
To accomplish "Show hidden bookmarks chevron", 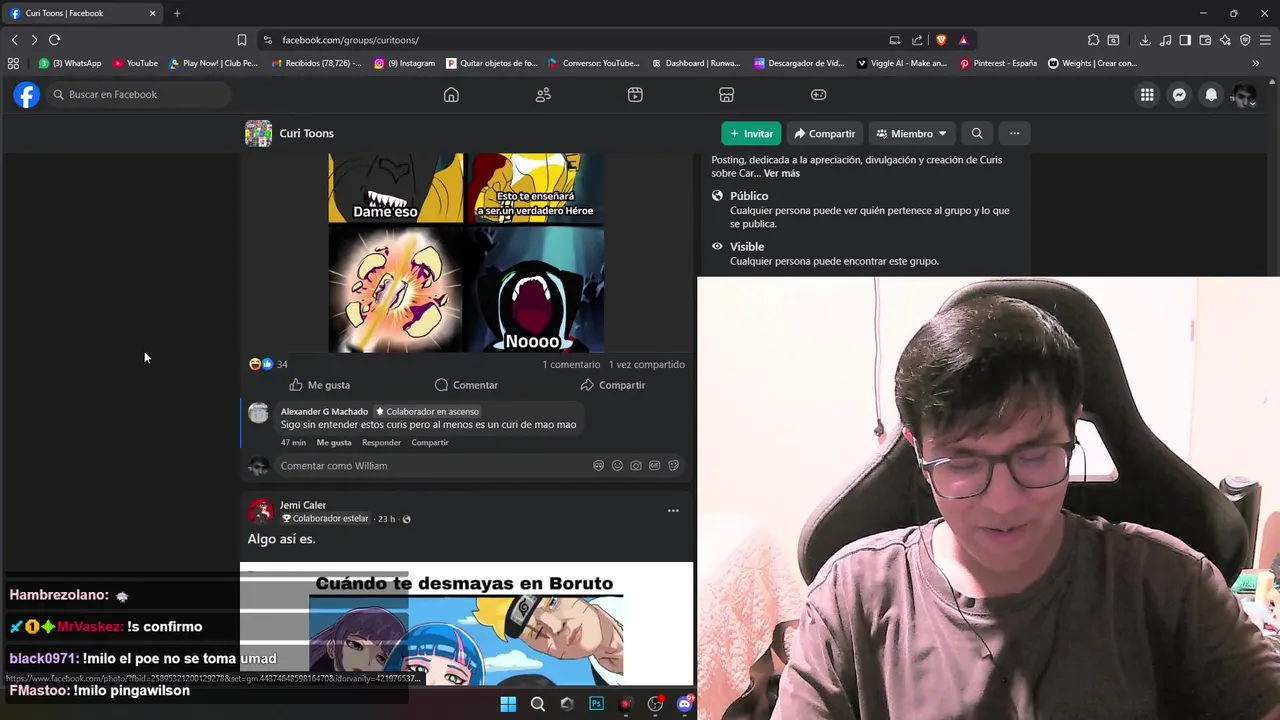I will (x=1256, y=63).
